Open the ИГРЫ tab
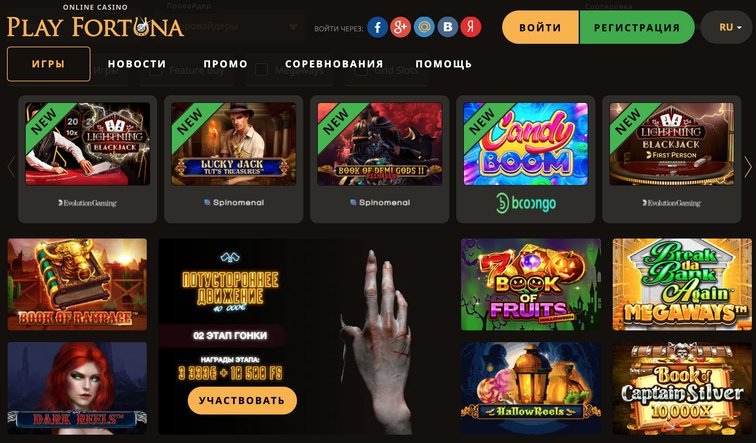The image size is (756, 443). [x=49, y=64]
